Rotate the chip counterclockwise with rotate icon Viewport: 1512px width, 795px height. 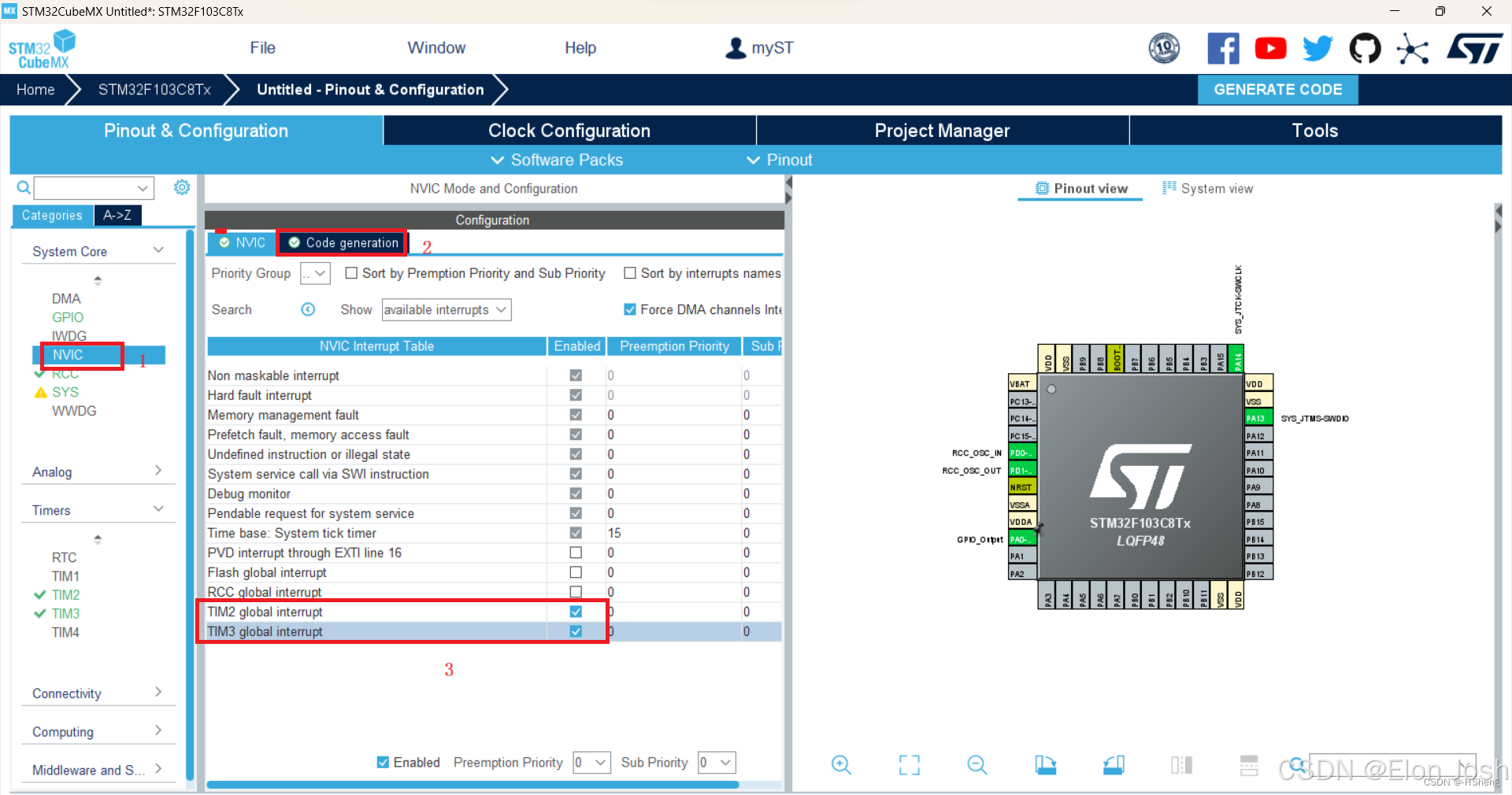click(1113, 764)
